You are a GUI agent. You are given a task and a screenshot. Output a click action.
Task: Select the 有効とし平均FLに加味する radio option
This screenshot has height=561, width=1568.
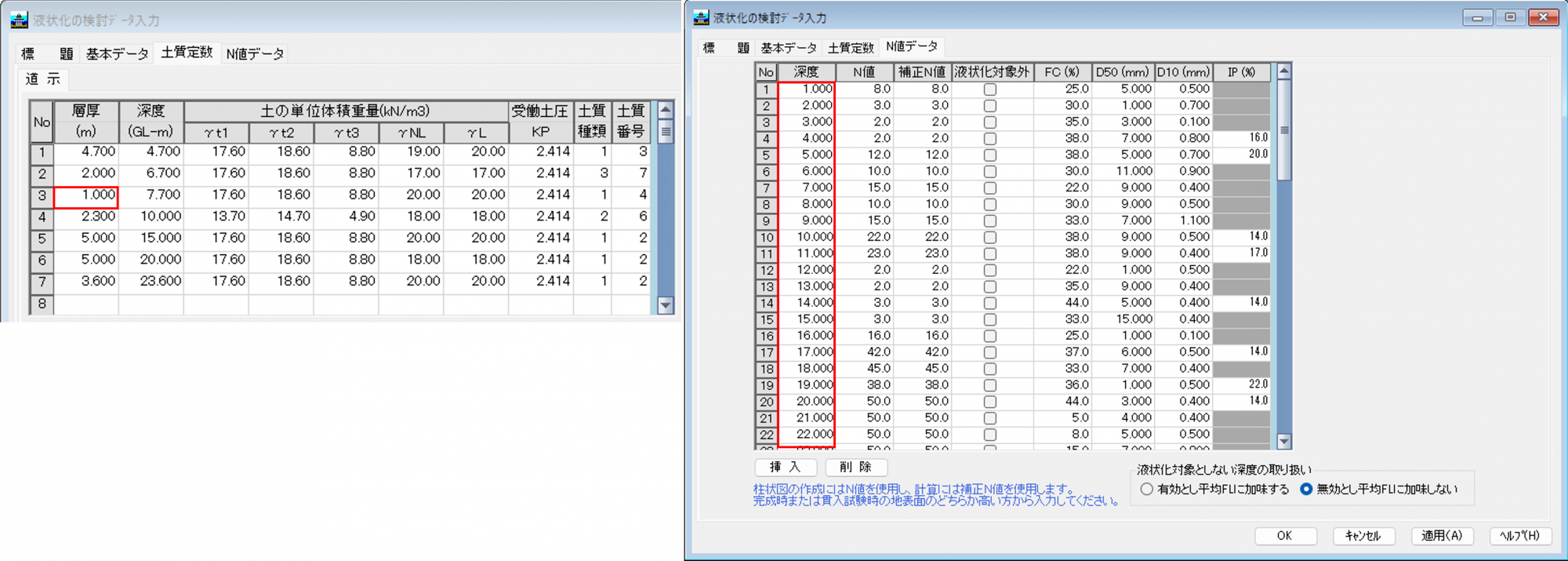pos(1147,489)
